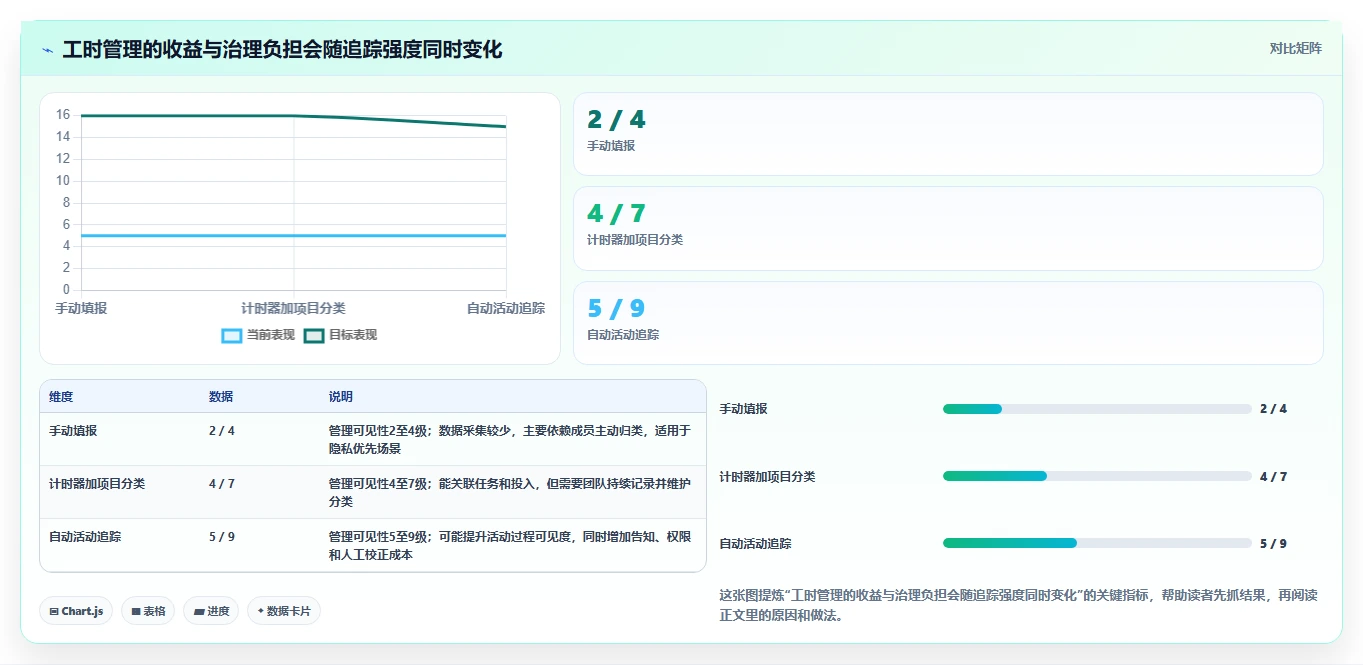Click the 手动填报 progress bar
Screen dimensions: 1363x665
pyautogui.click(x=1097, y=409)
